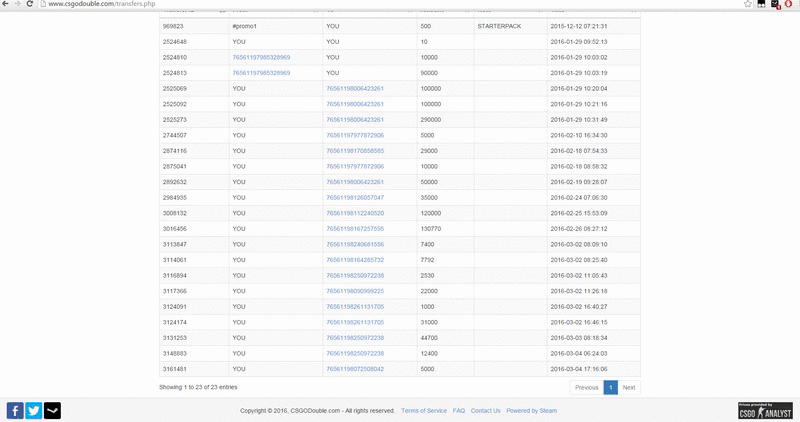Select the date 2016-02-26 08:27:12

click(579, 229)
